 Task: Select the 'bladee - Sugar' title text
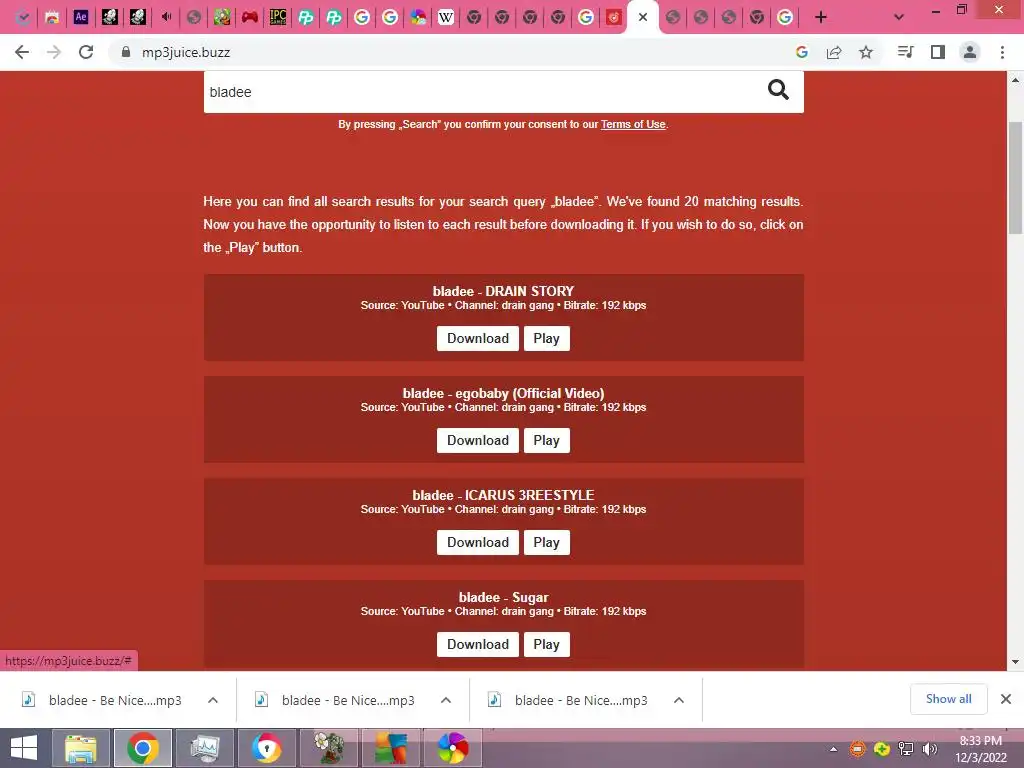point(504,597)
